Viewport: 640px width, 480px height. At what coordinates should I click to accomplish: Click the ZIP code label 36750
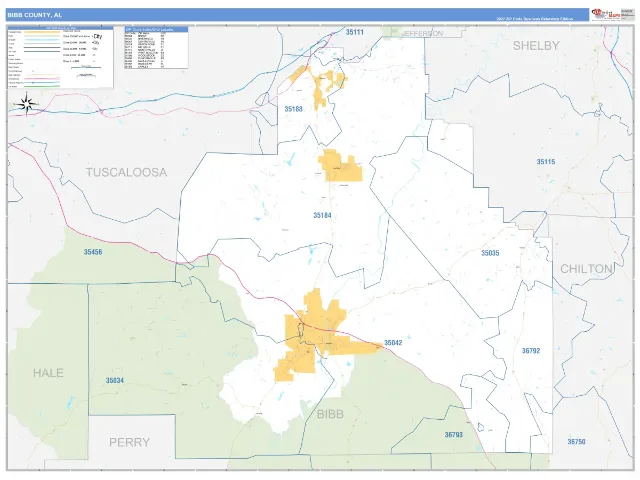(x=576, y=442)
